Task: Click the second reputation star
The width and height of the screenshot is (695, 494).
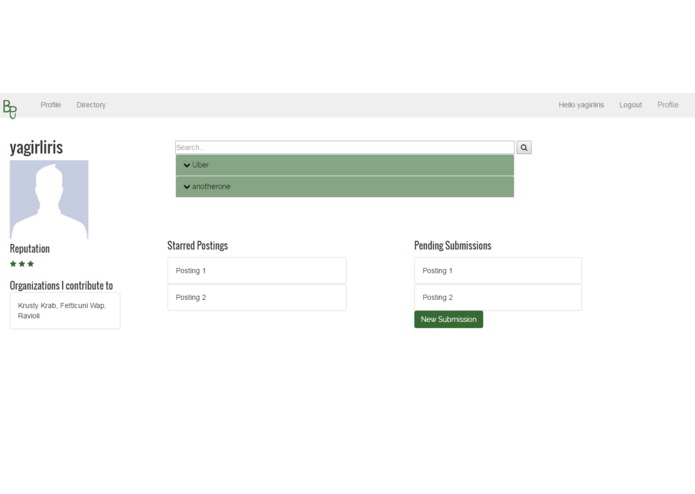Action: [22, 264]
